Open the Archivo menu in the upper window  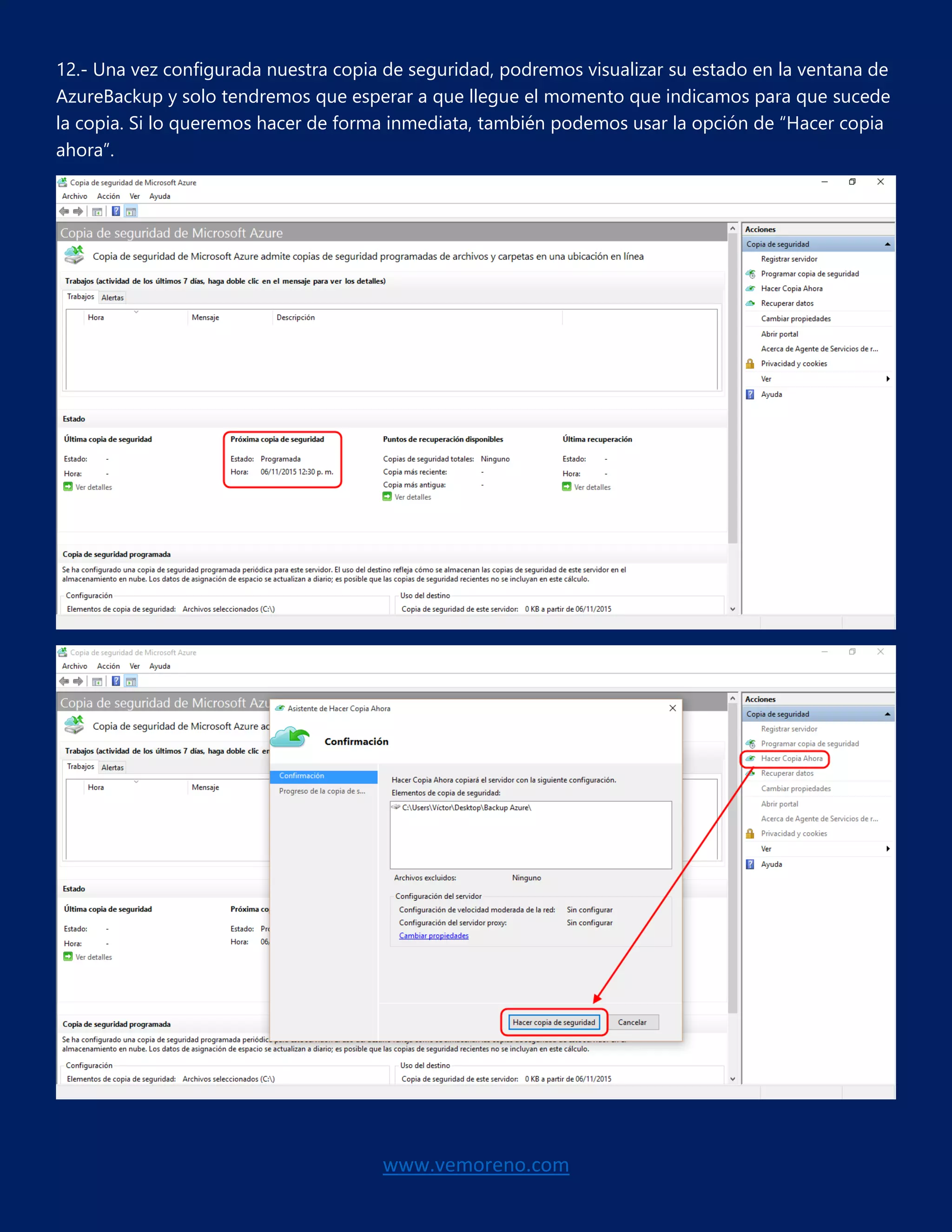[x=74, y=196]
